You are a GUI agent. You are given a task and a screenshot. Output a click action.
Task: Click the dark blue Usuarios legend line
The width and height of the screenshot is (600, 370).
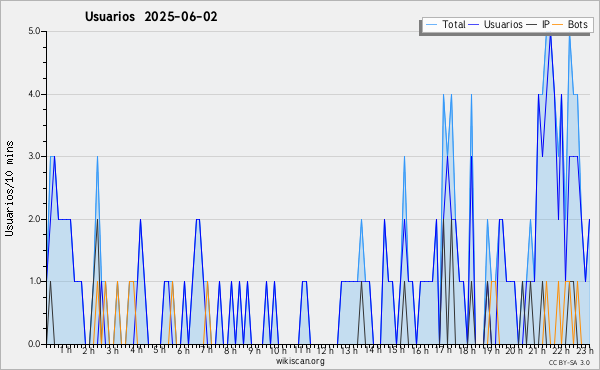pyautogui.click(x=474, y=25)
